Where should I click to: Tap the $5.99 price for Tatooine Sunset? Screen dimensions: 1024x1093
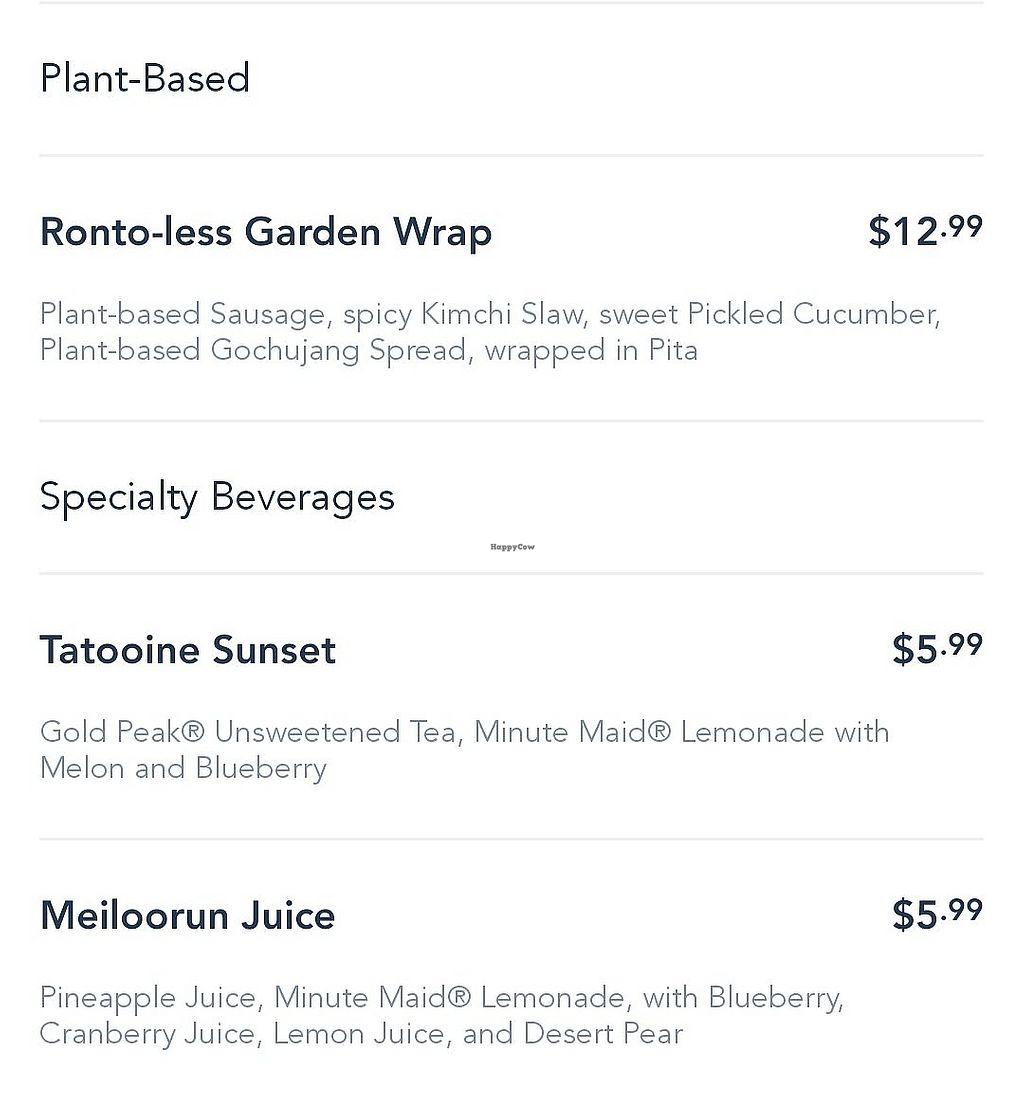point(937,648)
